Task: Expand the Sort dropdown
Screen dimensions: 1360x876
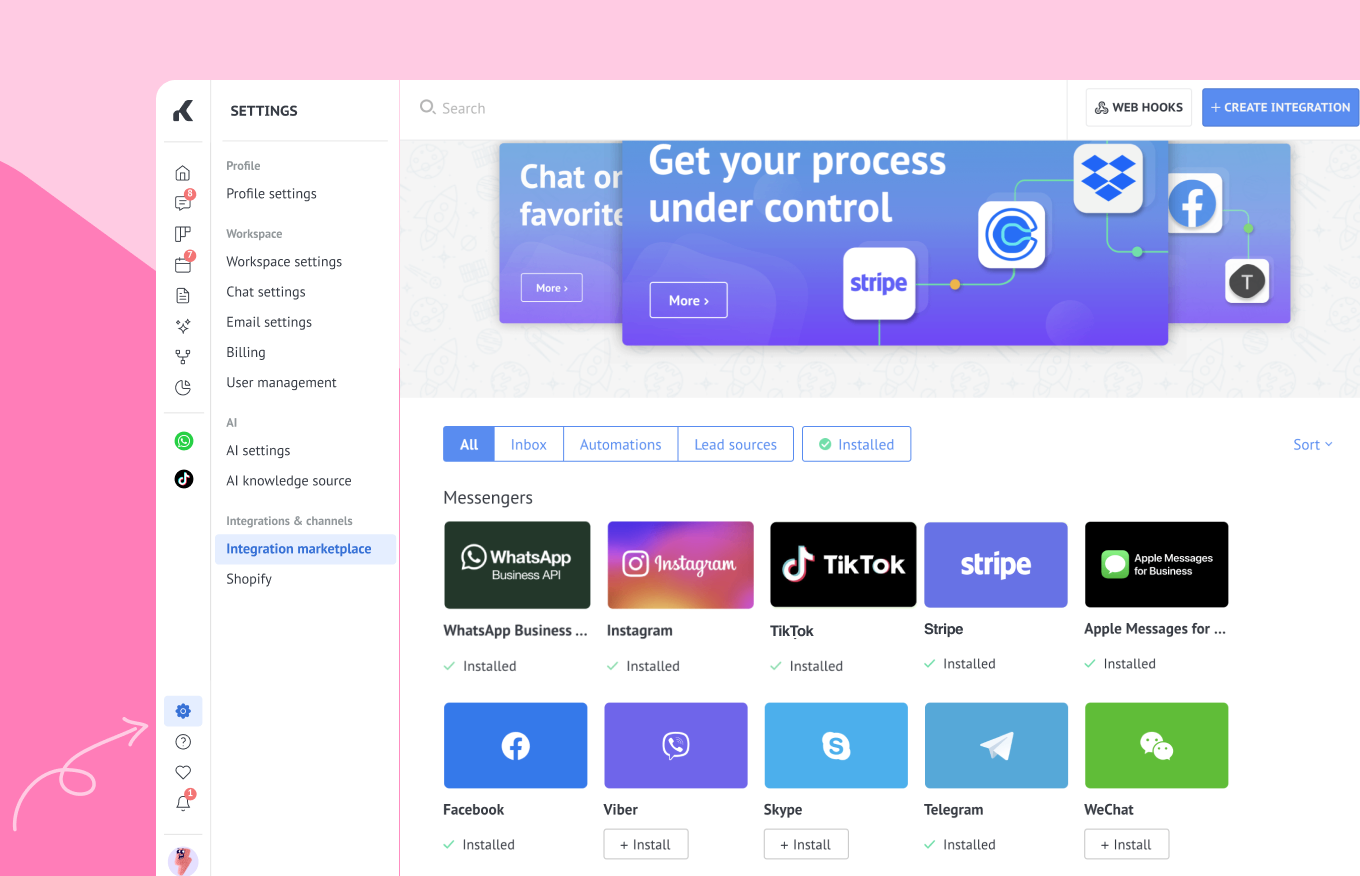Action: click(x=1312, y=445)
